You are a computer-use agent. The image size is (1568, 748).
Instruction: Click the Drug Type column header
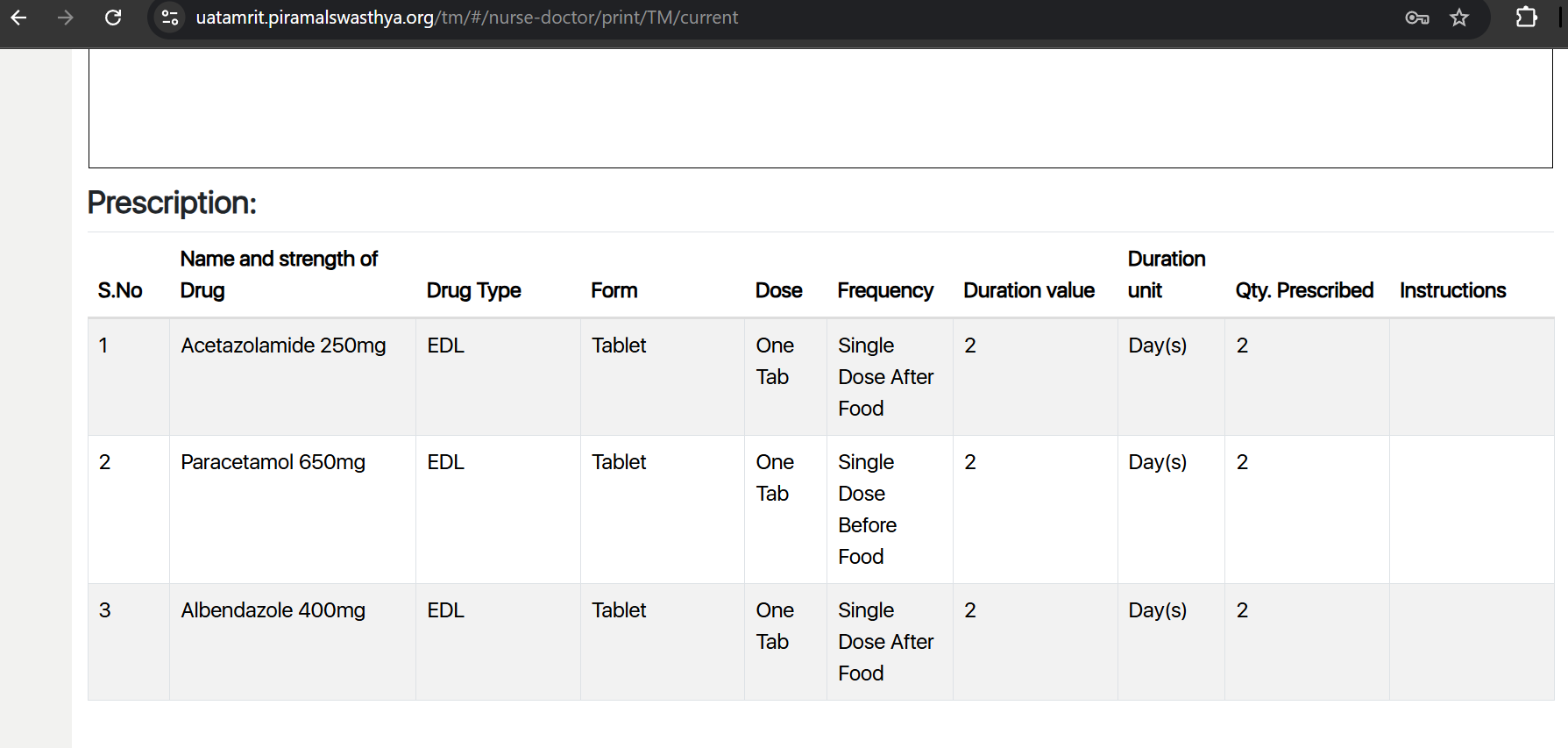click(x=473, y=290)
